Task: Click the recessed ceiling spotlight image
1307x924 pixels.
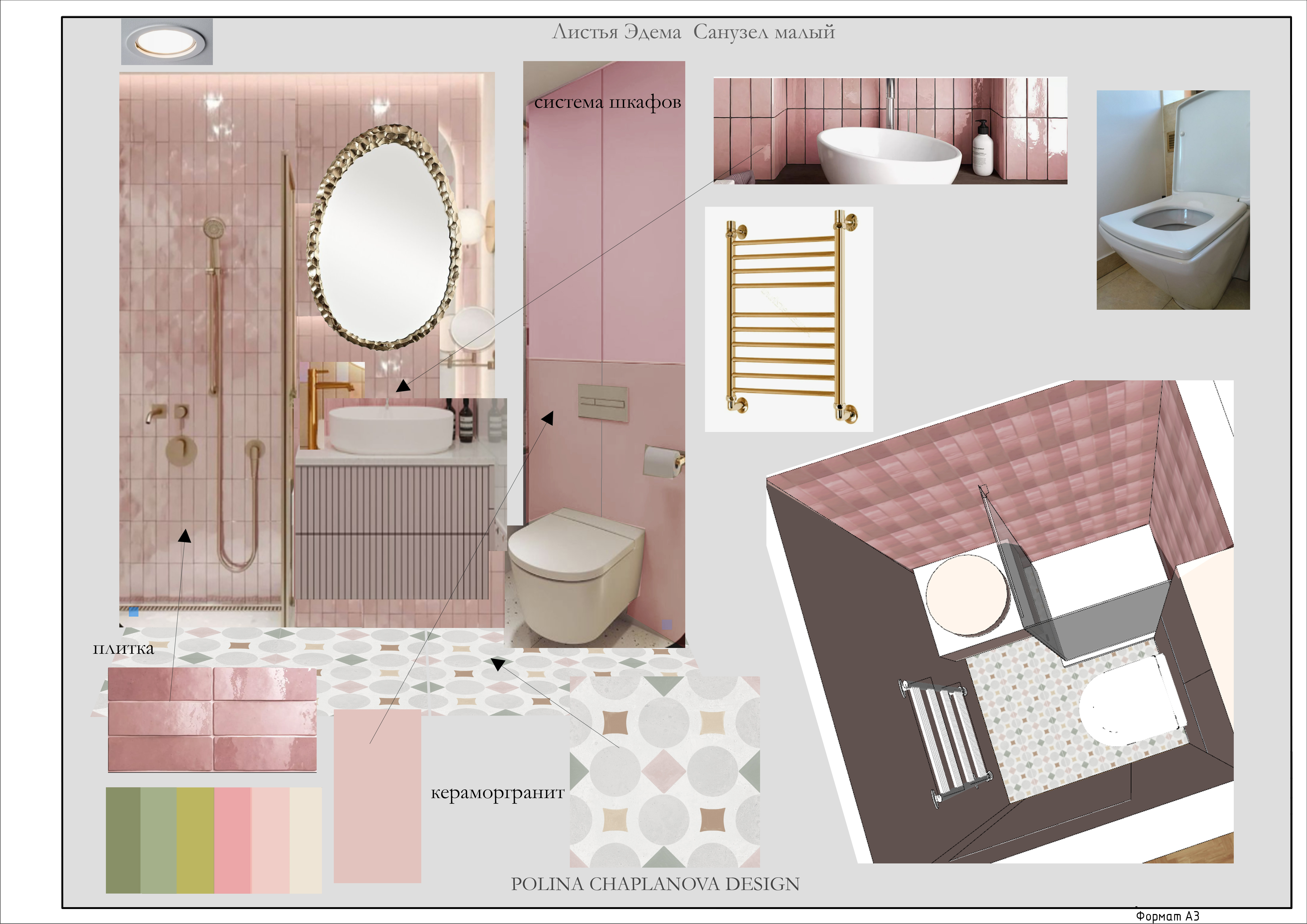Action: point(167,42)
